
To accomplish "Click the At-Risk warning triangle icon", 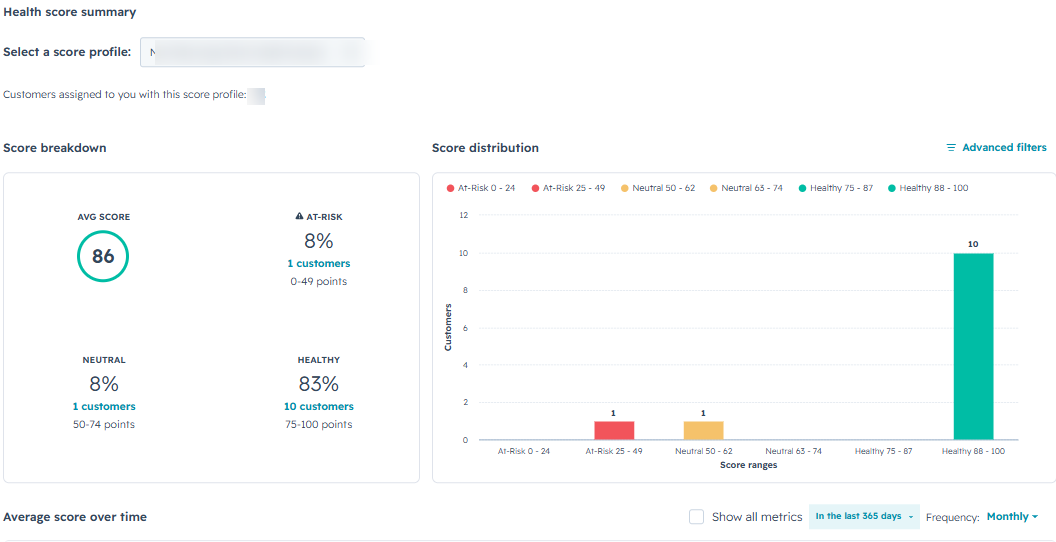I will point(300,217).
